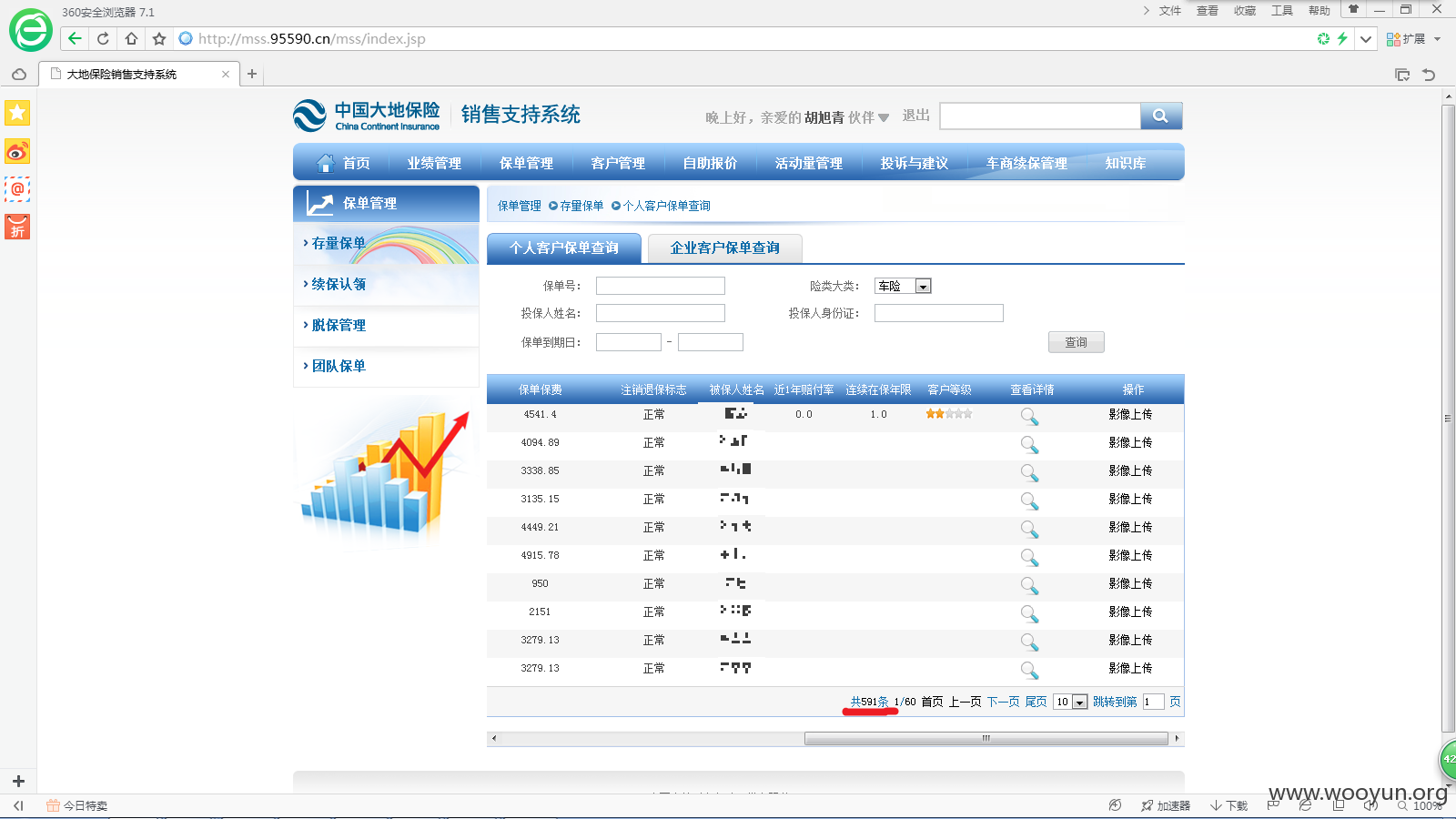This screenshot has height=819, width=1456.
Task: Open the 下载 downloads status bar item
Action: point(1228,805)
